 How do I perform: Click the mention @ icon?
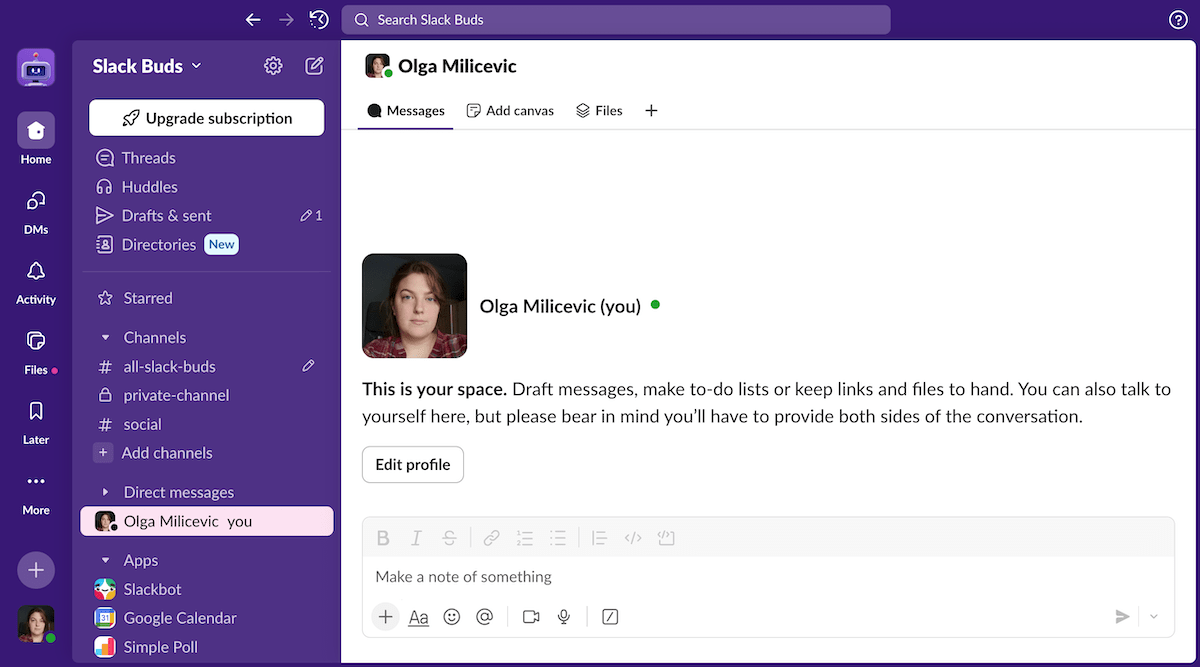click(x=485, y=617)
